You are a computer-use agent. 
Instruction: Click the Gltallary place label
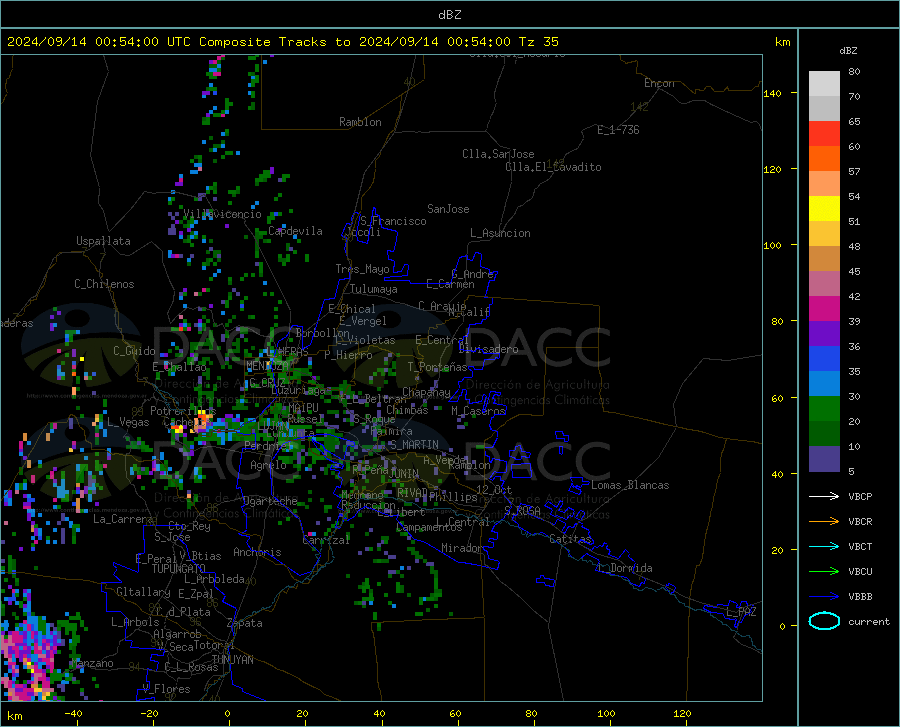point(143,592)
